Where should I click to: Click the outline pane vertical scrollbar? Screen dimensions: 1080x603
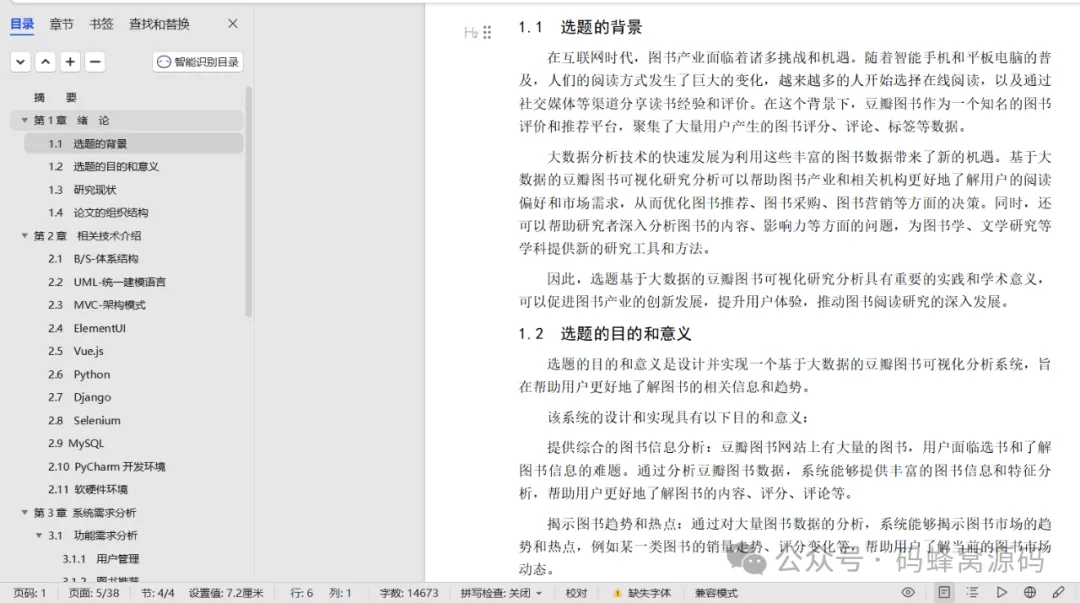click(249, 201)
